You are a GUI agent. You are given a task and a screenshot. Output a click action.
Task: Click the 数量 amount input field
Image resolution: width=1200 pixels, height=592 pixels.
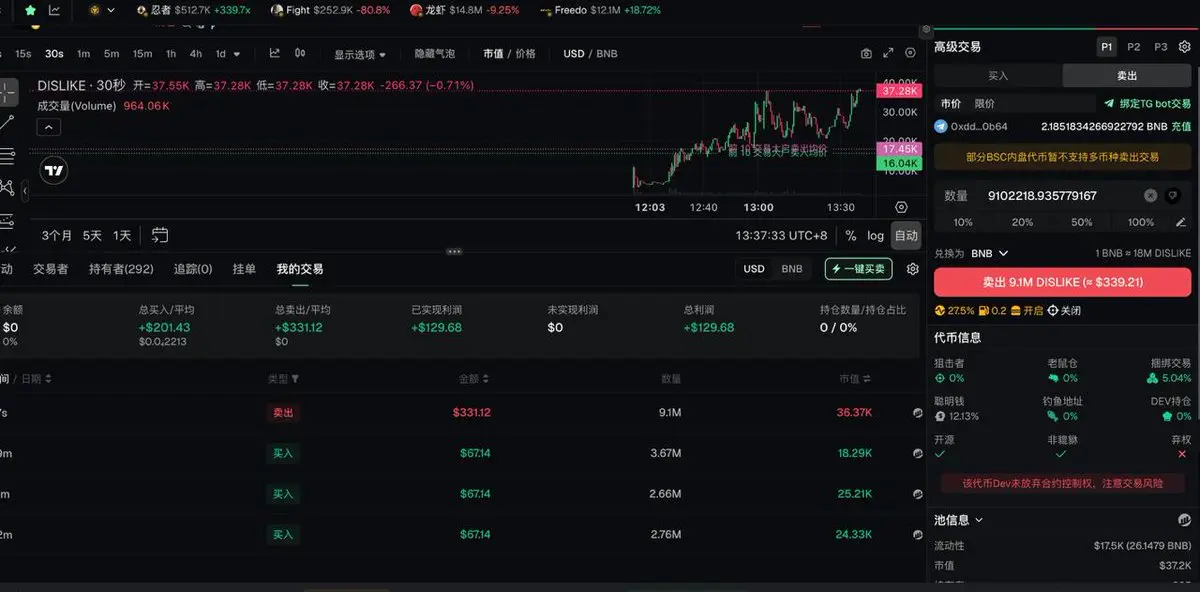coord(1062,196)
